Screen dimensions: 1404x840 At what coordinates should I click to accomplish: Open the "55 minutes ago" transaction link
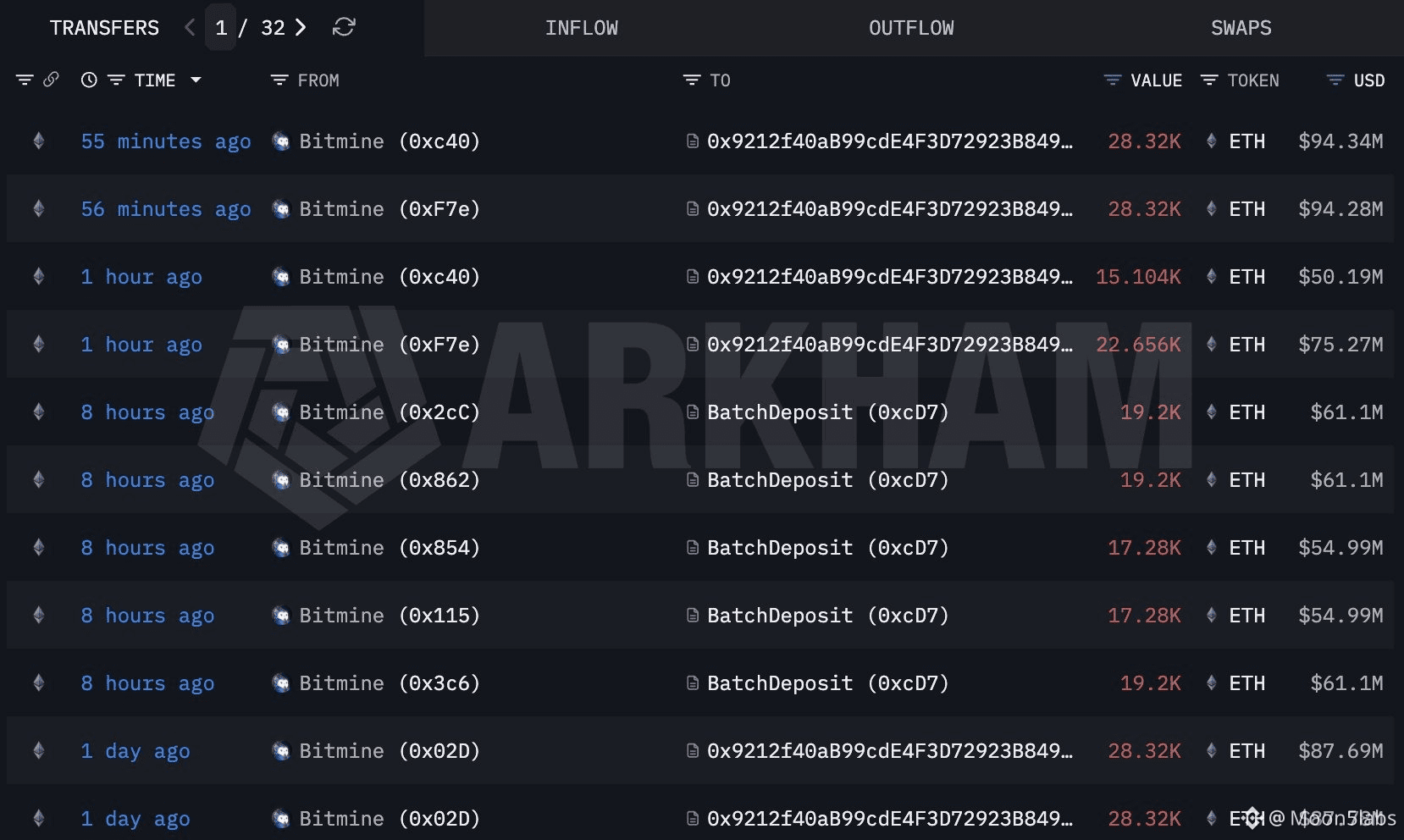pyautogui.click(x=165, y=141)
